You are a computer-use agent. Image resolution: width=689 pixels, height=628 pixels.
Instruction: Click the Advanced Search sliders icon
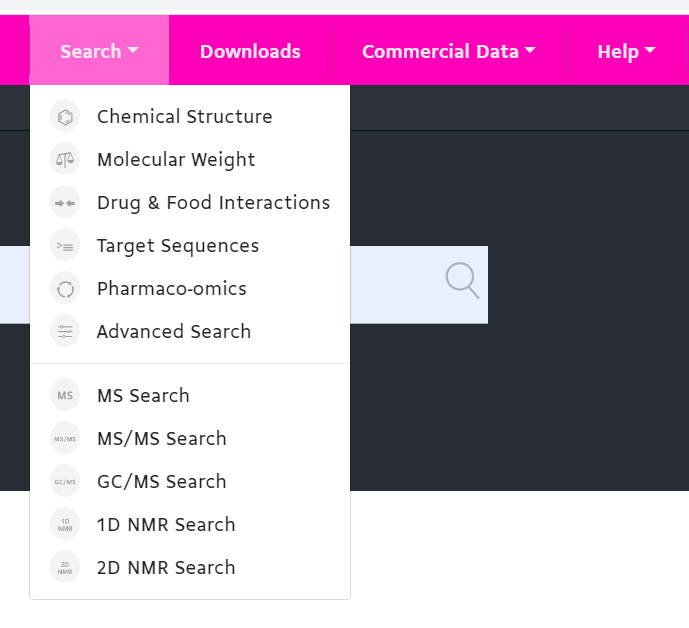(x=65, y=332)
